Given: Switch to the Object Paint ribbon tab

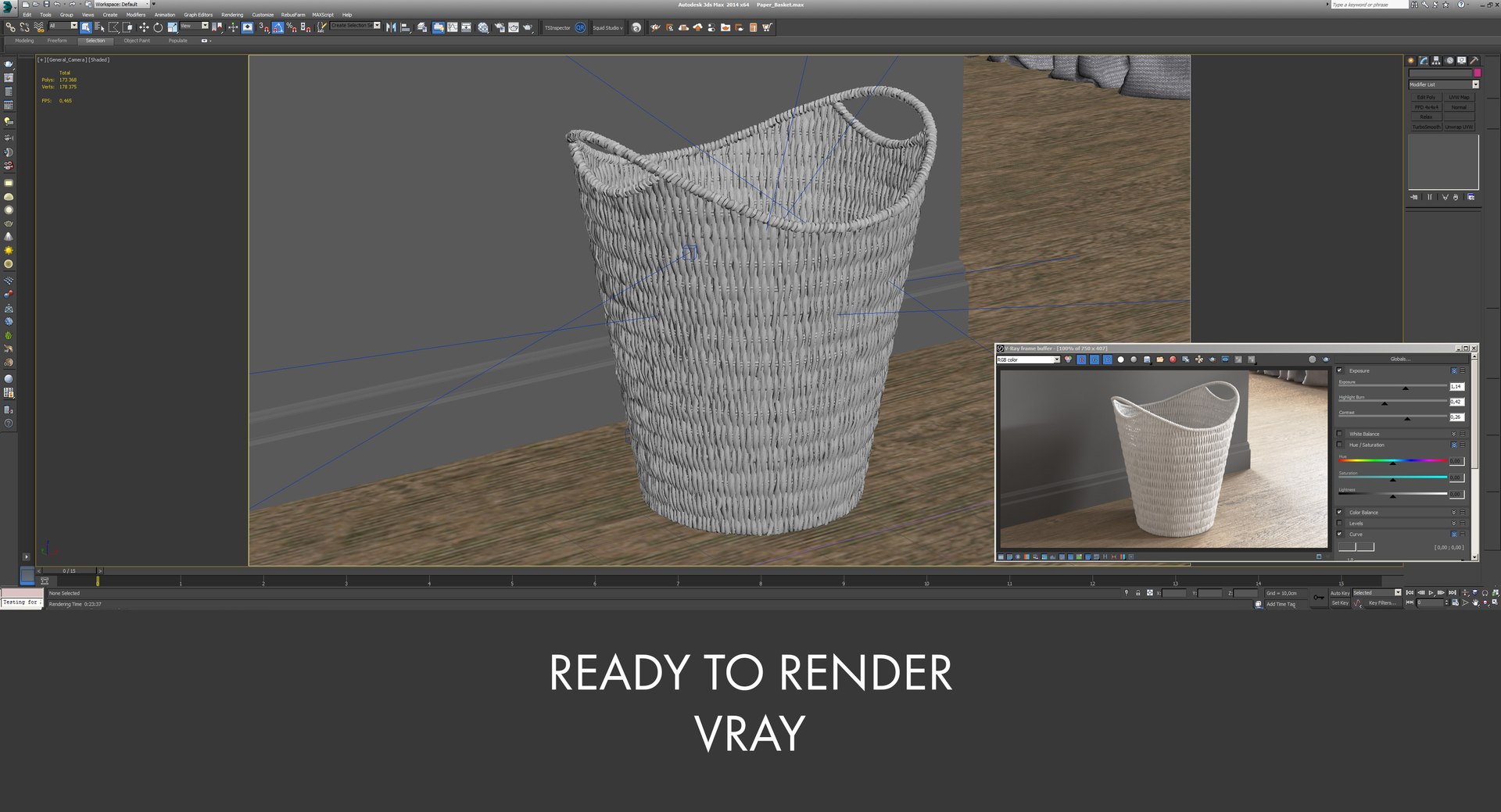Looking at the screenshot, I should pyautogui.click(x=137, y=41).
